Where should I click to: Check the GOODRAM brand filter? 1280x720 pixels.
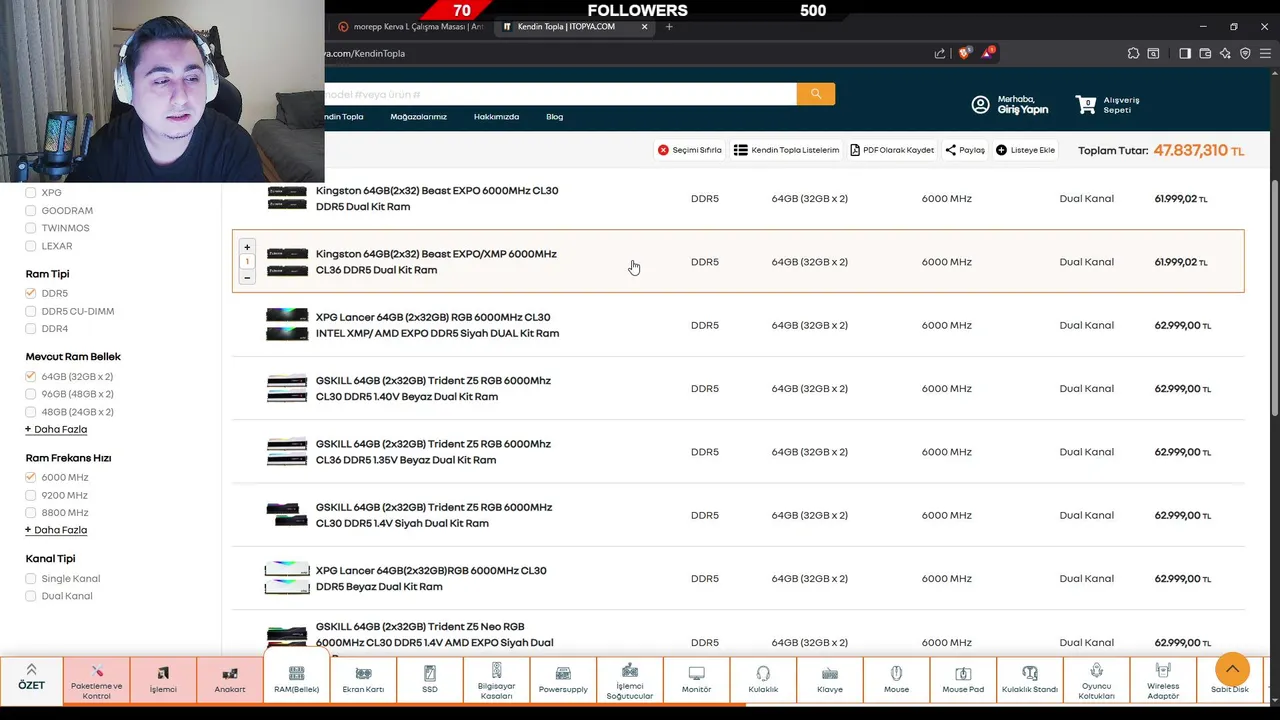coord(31,211)
